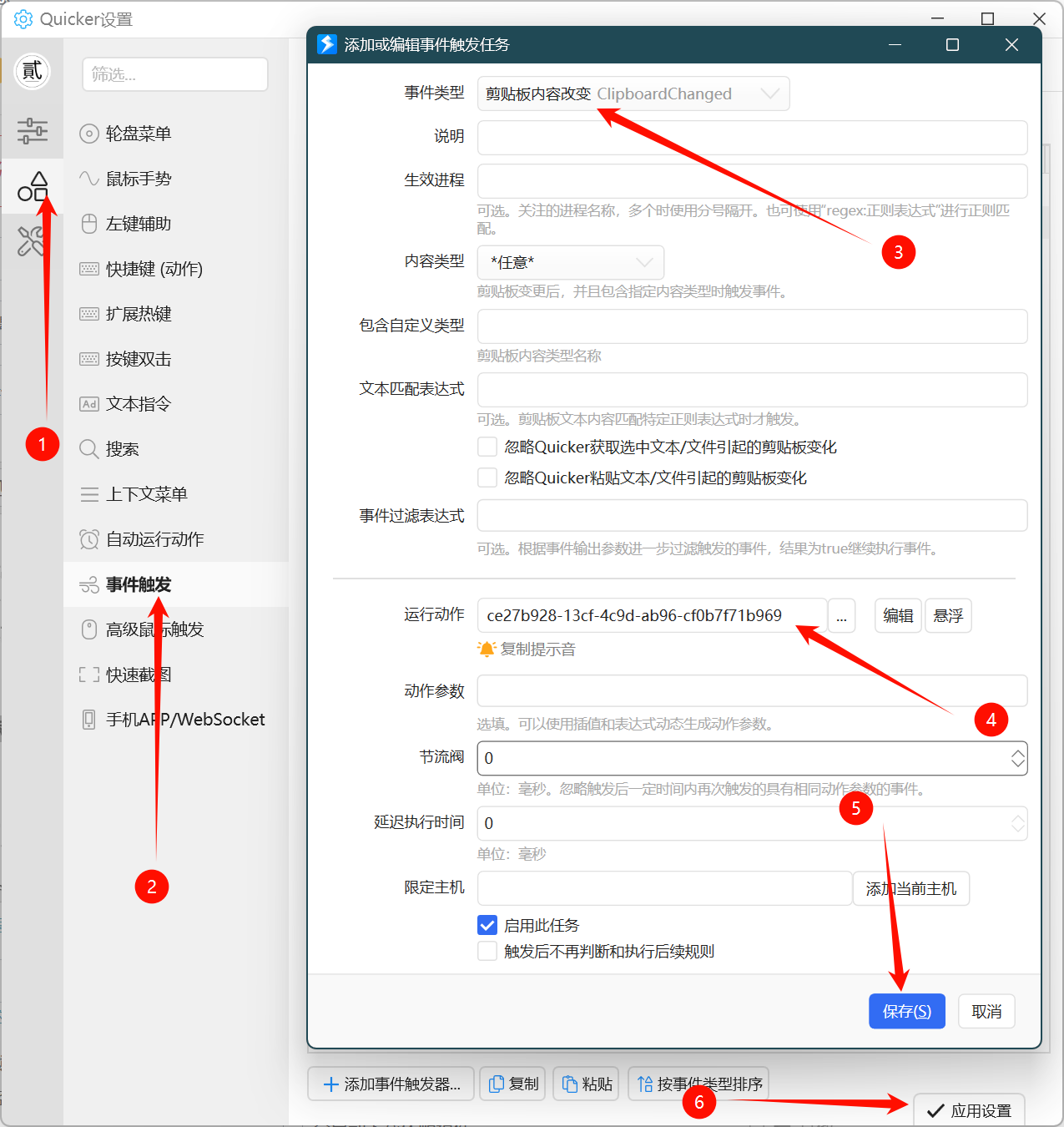1064x1127 pixels.
Task: Click the 粘贴 toolbar button
Action: pyautogui.click(x=586, y=1084)
